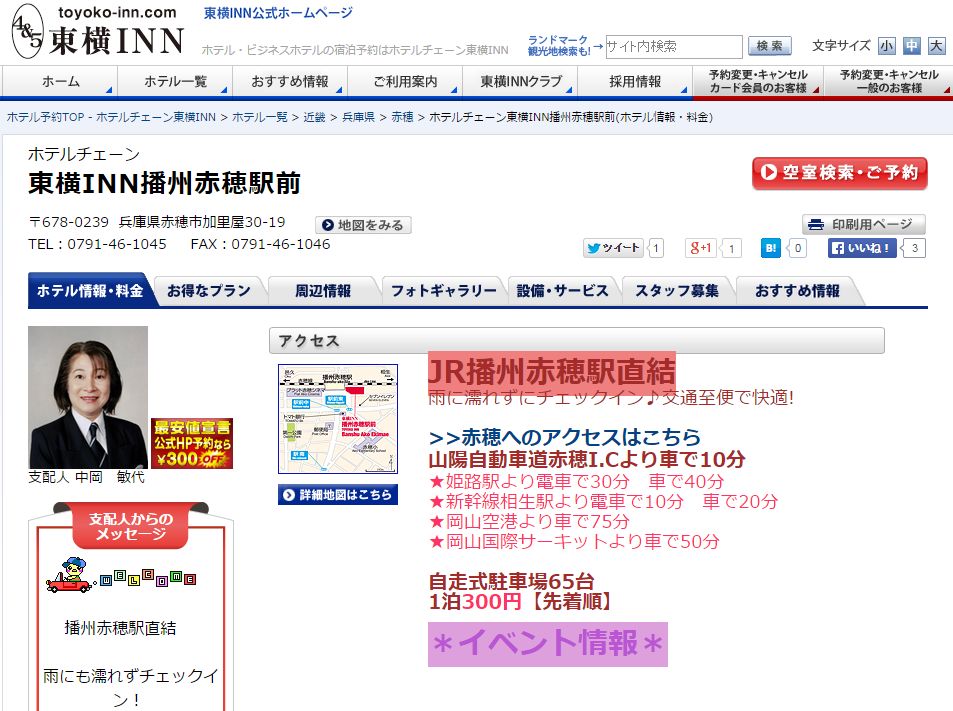
Task: Open 予約変更・キャンセル 一般のお客様 menu
Action: (889, 81)
